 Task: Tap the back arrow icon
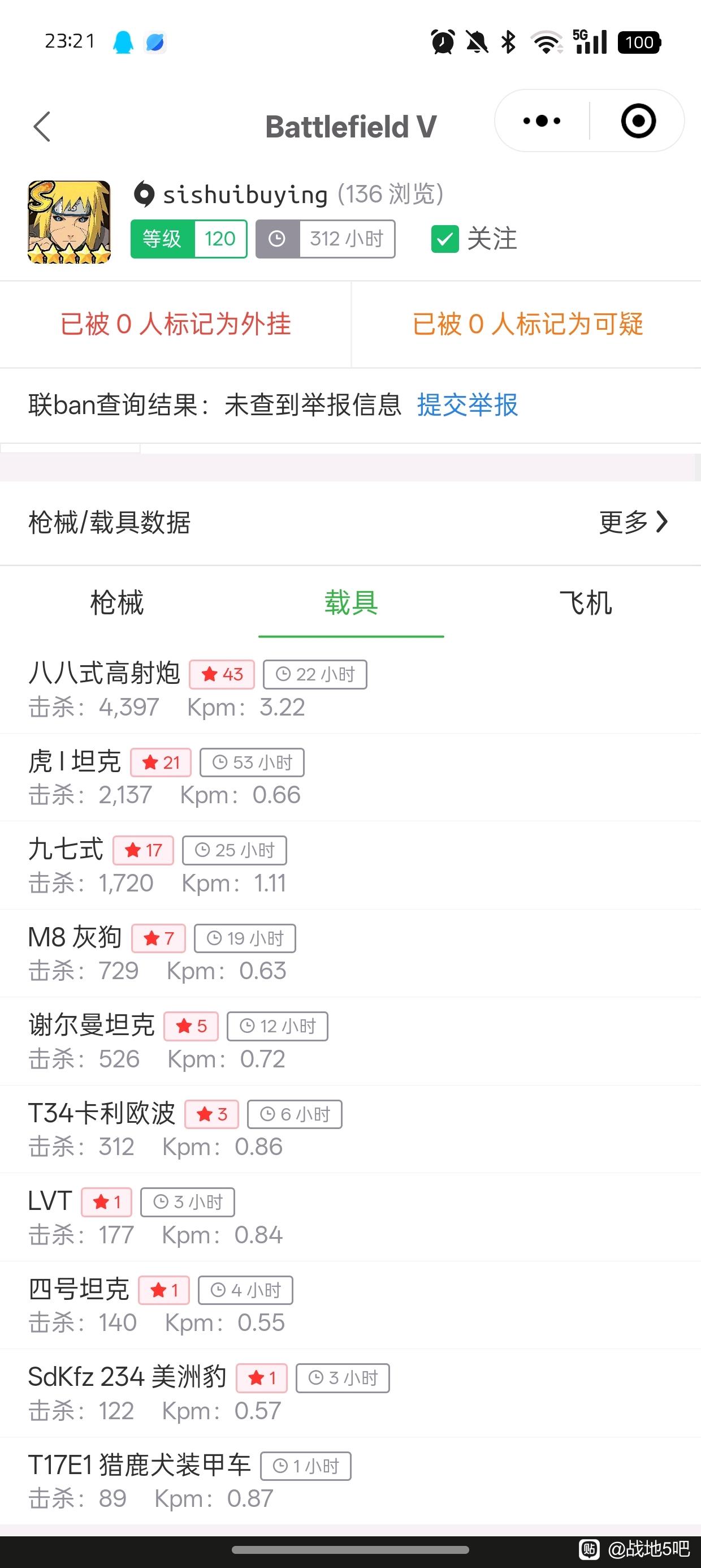[x=42, y=127]
